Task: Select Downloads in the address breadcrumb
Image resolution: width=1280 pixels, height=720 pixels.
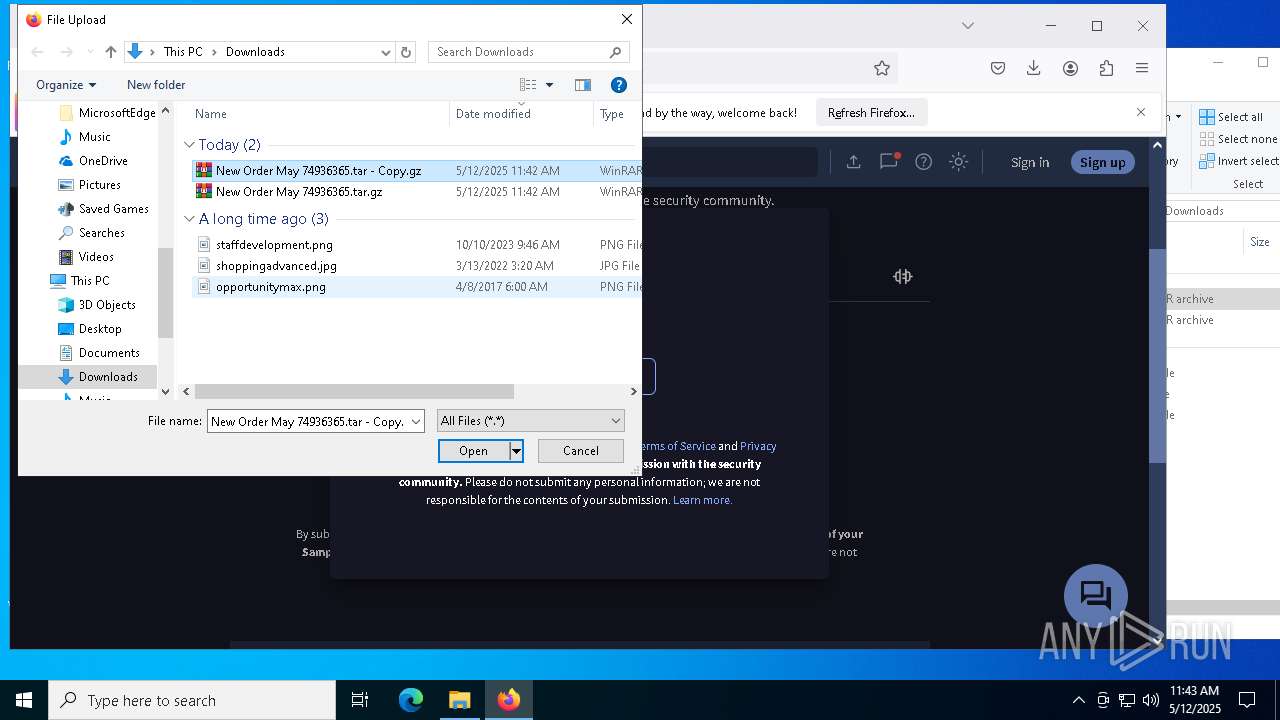Action: [x=255, y=52]
